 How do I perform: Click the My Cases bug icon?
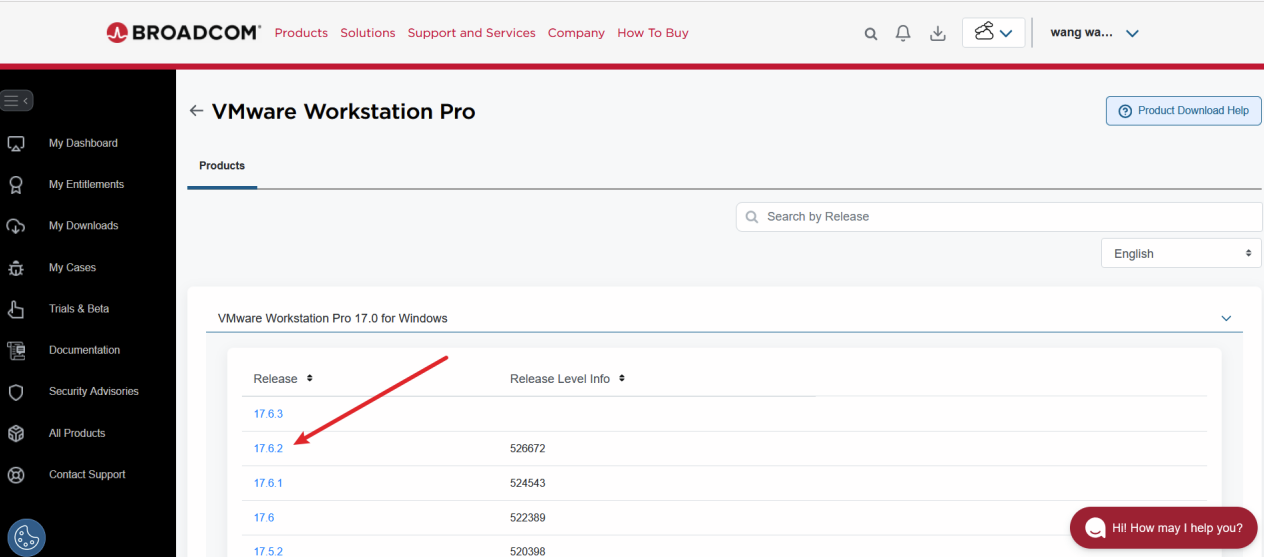[16, 268]
